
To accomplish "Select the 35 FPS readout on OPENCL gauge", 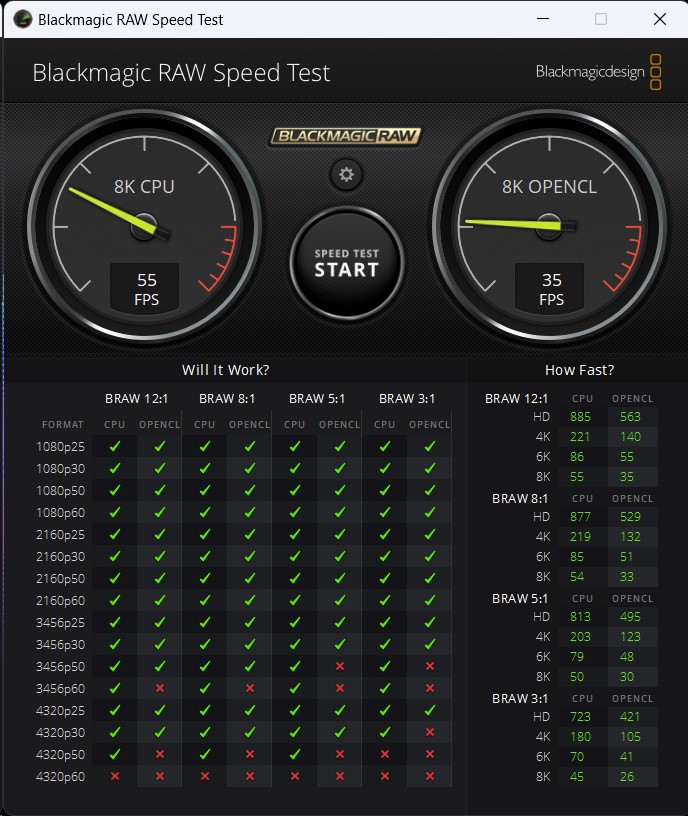I will [x=551, y=289].
